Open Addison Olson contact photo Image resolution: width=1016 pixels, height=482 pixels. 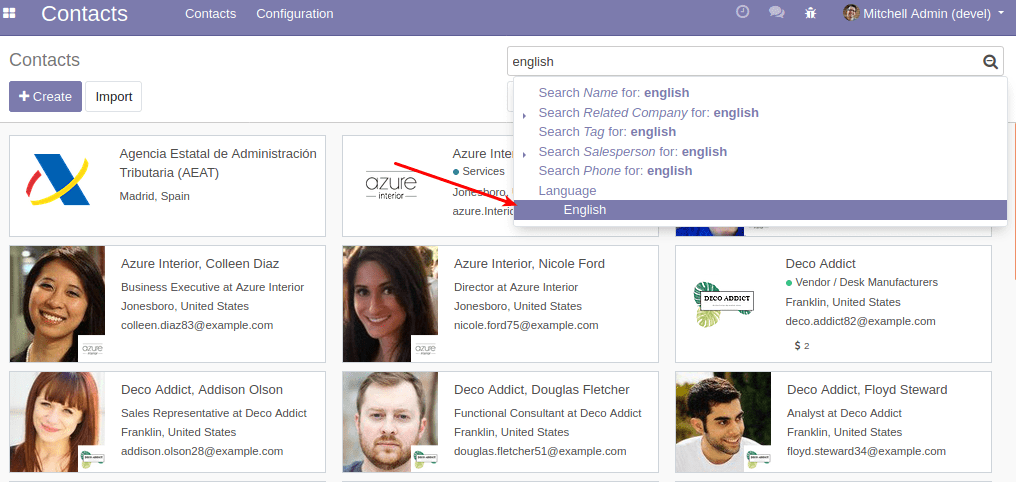click(x=58, y=422)
